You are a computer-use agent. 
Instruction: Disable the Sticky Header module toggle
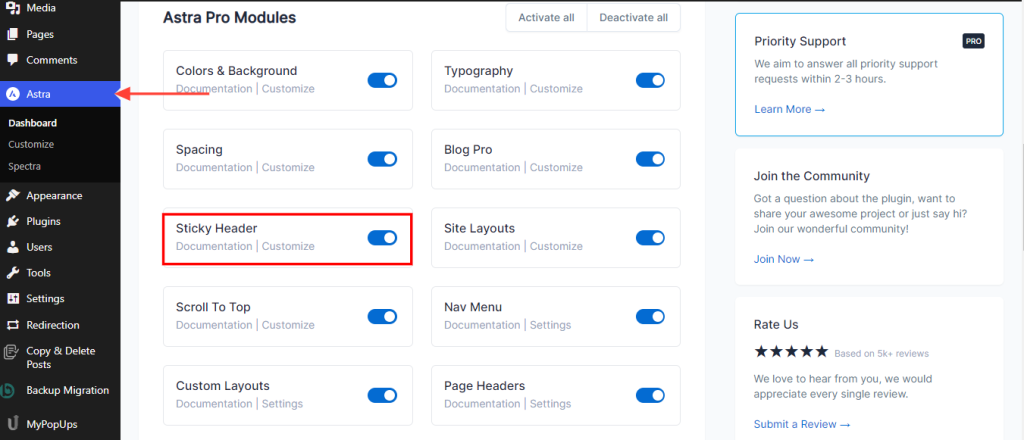pos(382,238)
